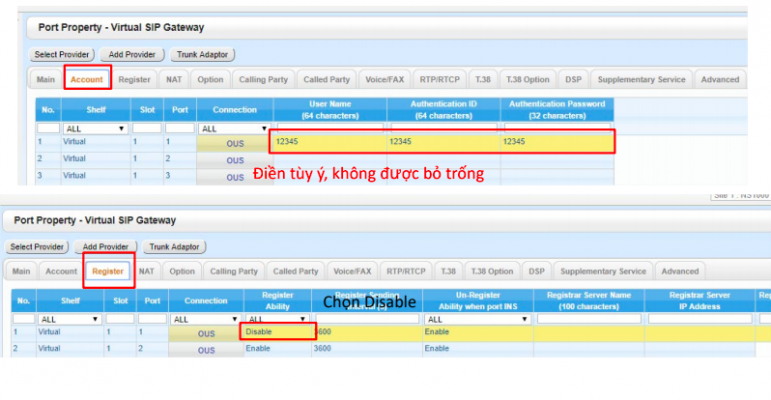The width and height of the screenshot is (771, 400).
Task: Click Select Provider button in upper panel
Action: click(x=62, y=54)
